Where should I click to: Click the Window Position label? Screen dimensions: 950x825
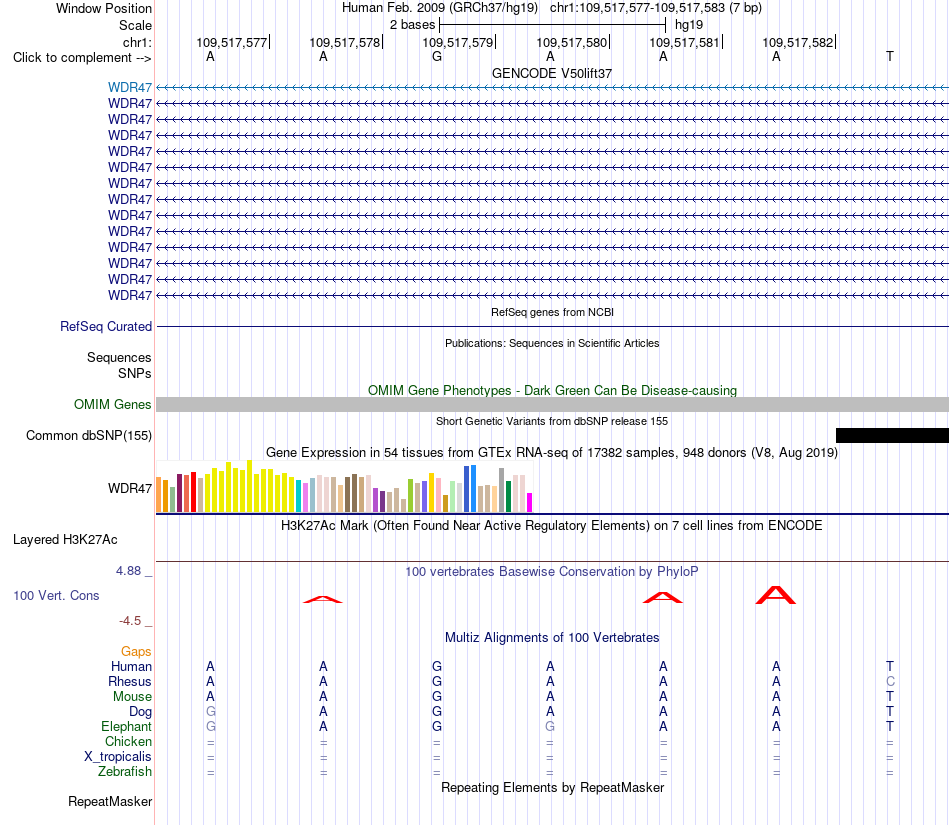104,8
